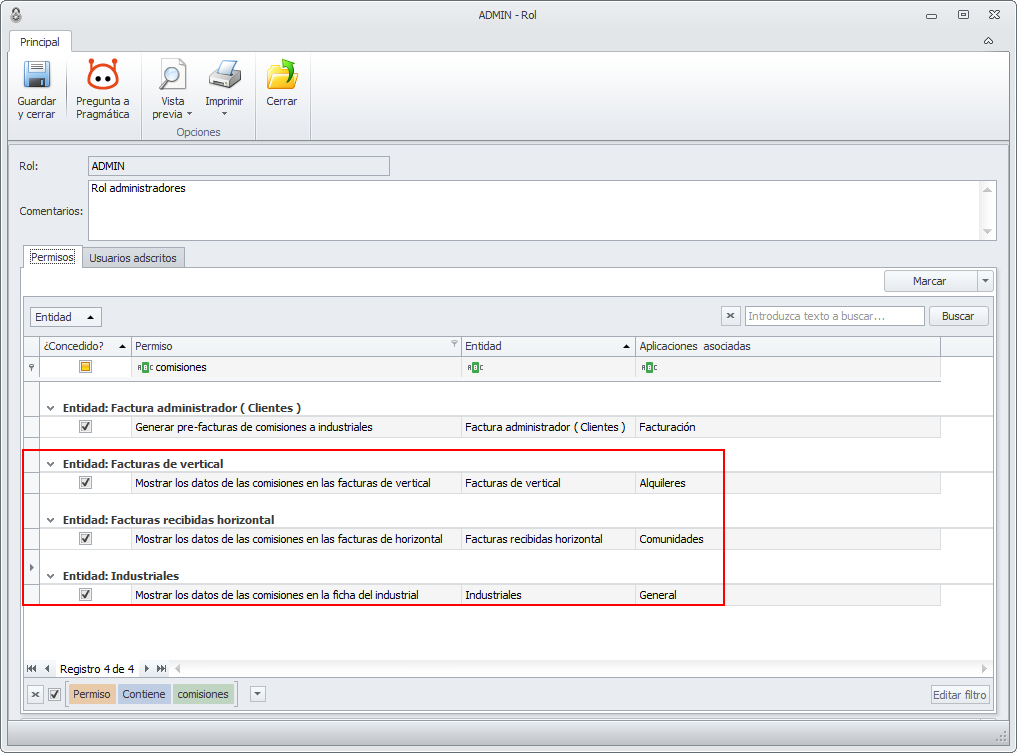Click the Cerrar folder icon
The image size is (1017, 753).
(281, 75)
